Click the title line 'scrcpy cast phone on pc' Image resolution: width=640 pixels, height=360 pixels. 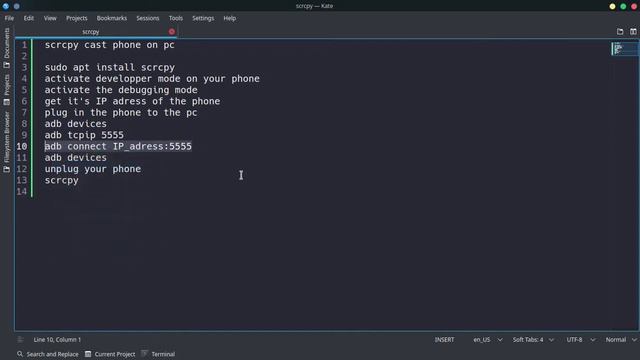[x=109, y=45]
